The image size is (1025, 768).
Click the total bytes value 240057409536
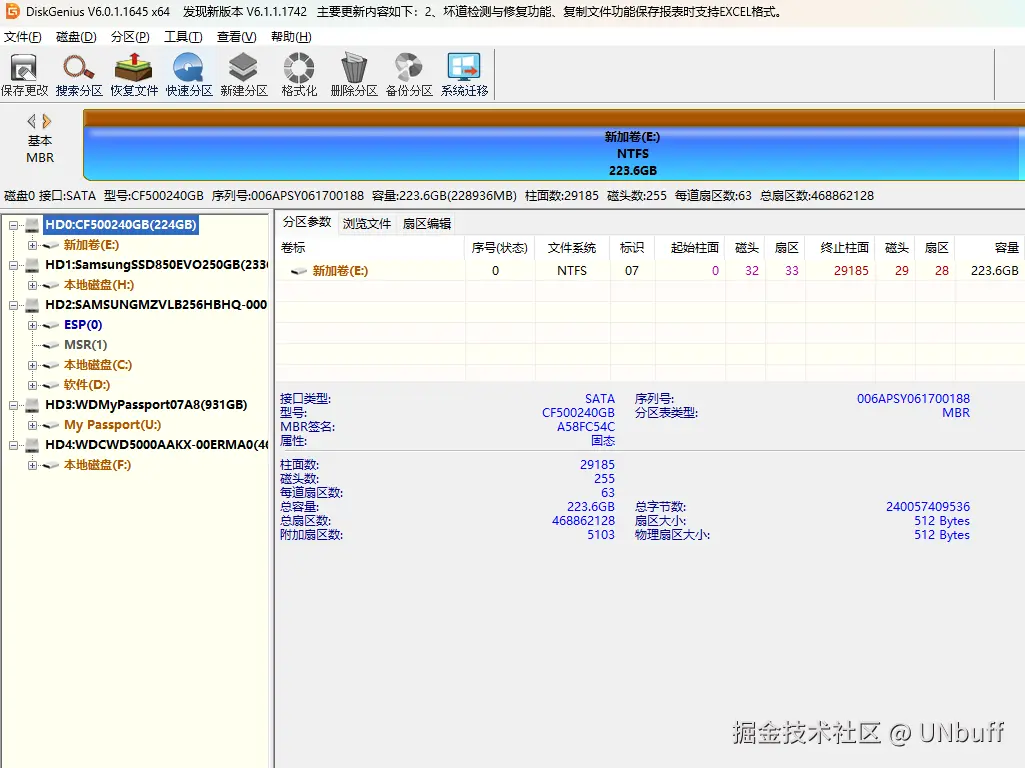928,507
